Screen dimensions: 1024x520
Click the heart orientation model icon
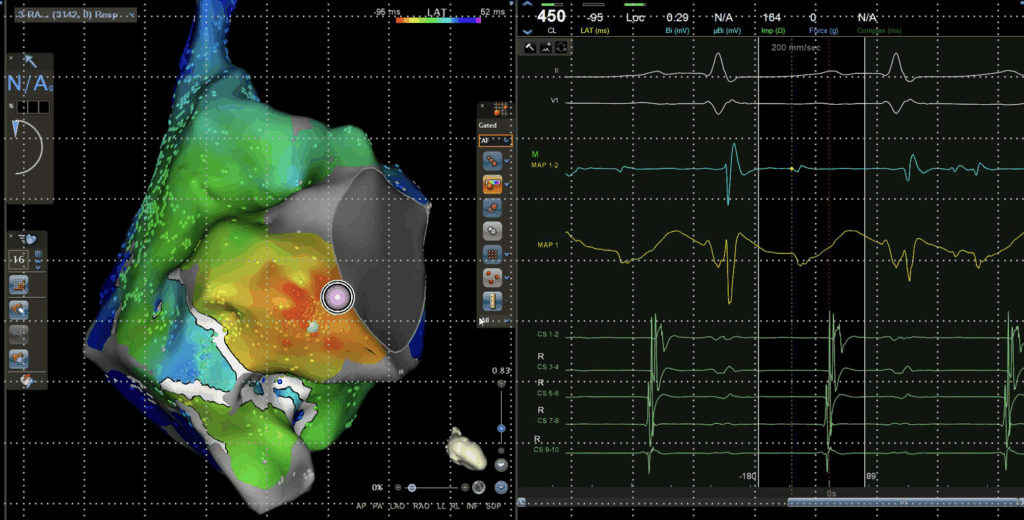point(469,450)
